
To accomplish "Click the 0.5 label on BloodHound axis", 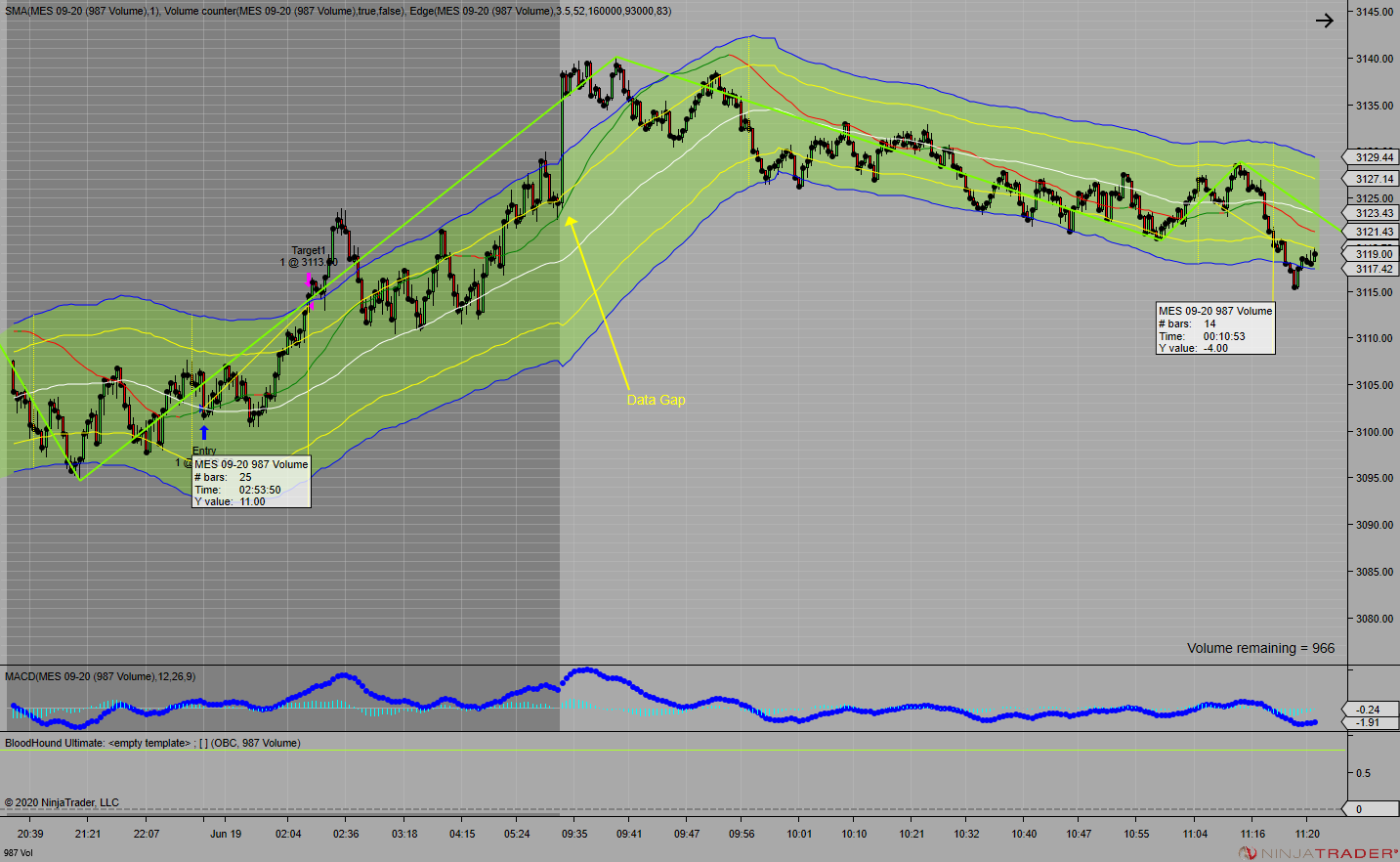I will pyautogui.click(x=1363, y=773).
